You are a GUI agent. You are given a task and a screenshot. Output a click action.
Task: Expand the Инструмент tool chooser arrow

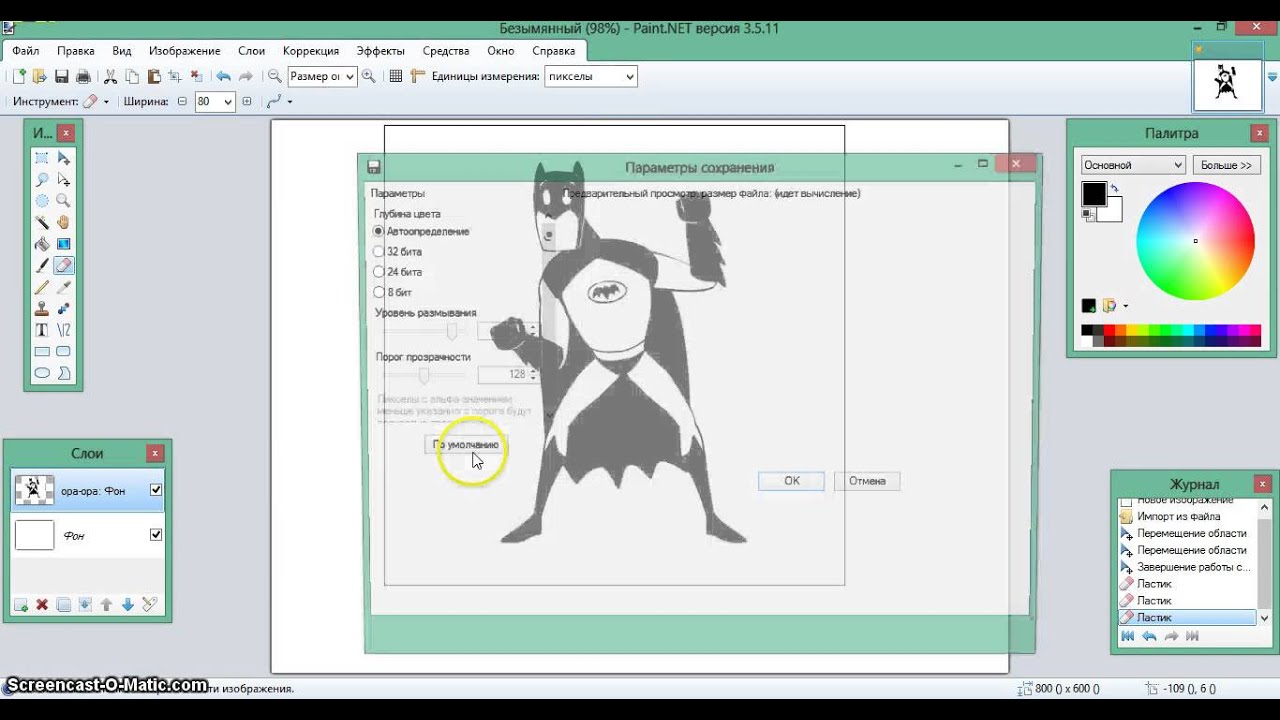click(x=106, y=102)
